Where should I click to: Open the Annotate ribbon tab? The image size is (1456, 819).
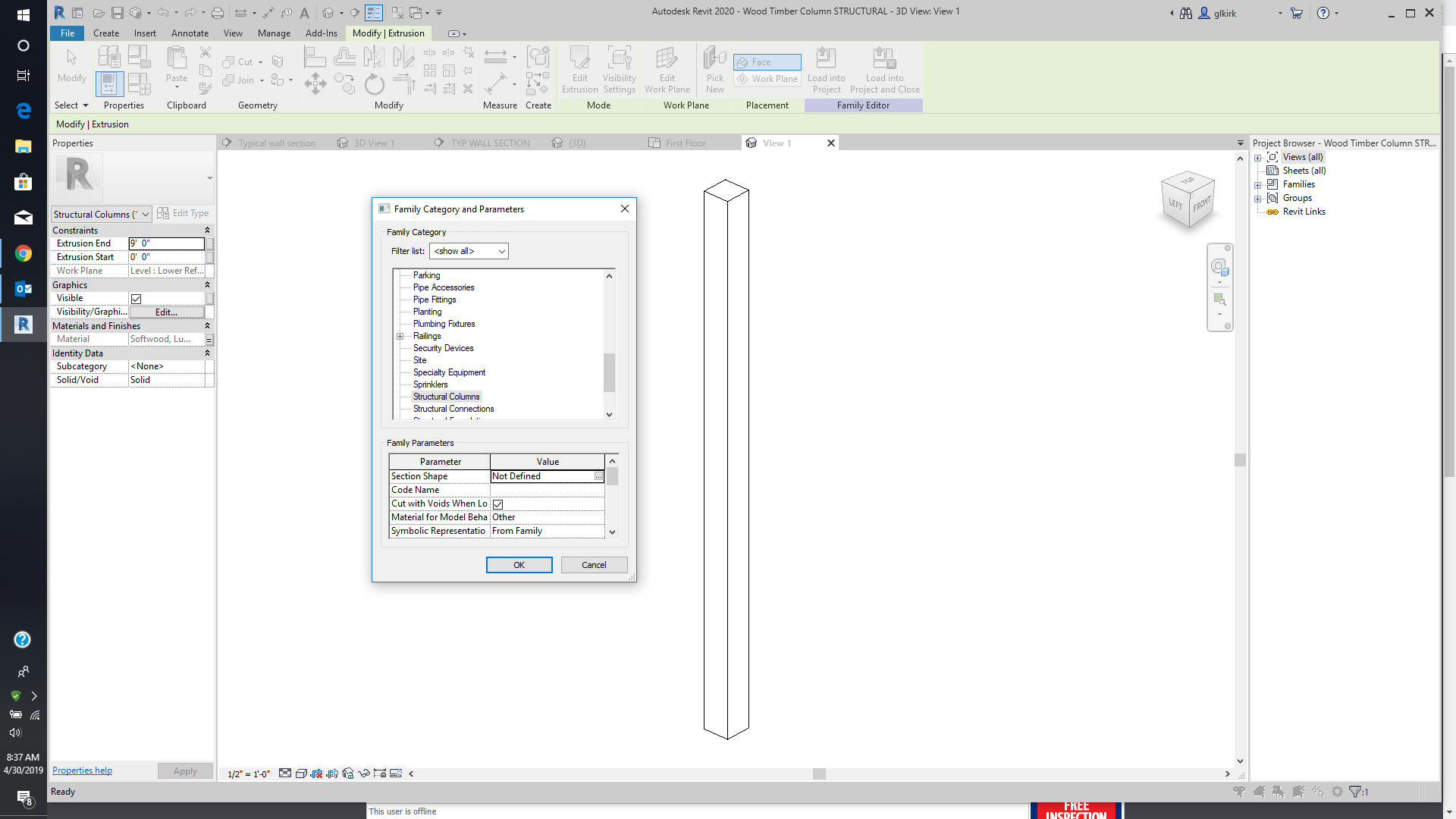coord(190,33)
